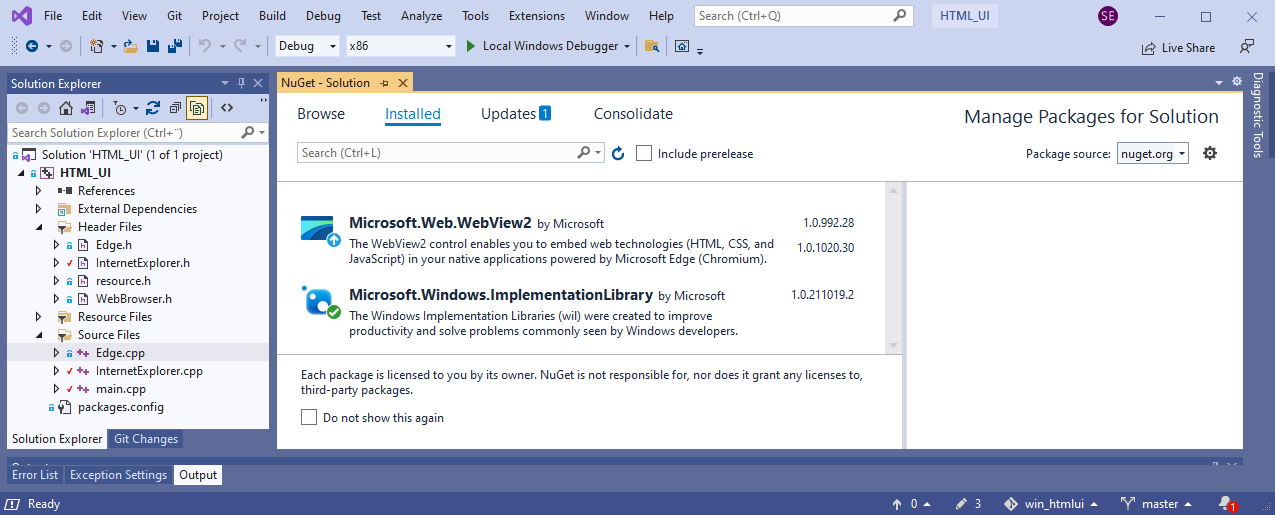The image size is (1275, 515).
Task: Close the NuGet - Solution tab
Action: pos(402,83)
